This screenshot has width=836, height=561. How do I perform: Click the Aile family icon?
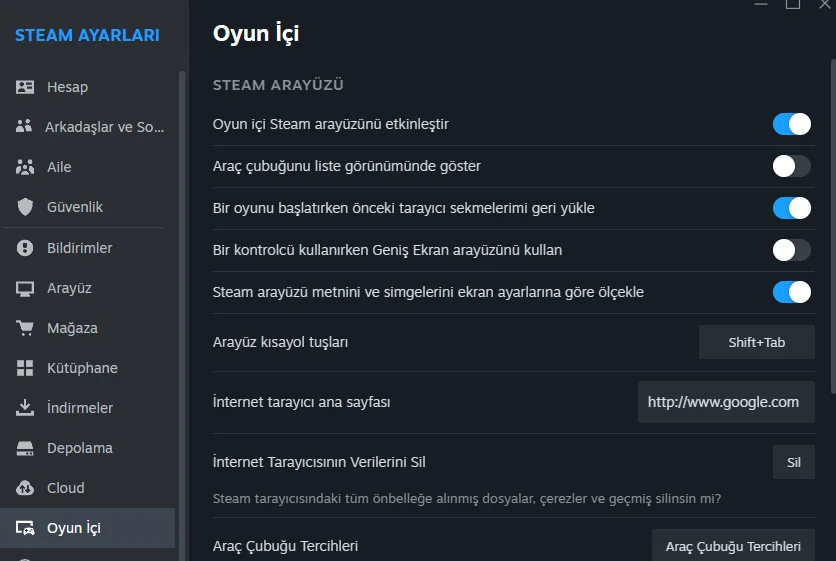pyautogui.click(x=25, y=167)
